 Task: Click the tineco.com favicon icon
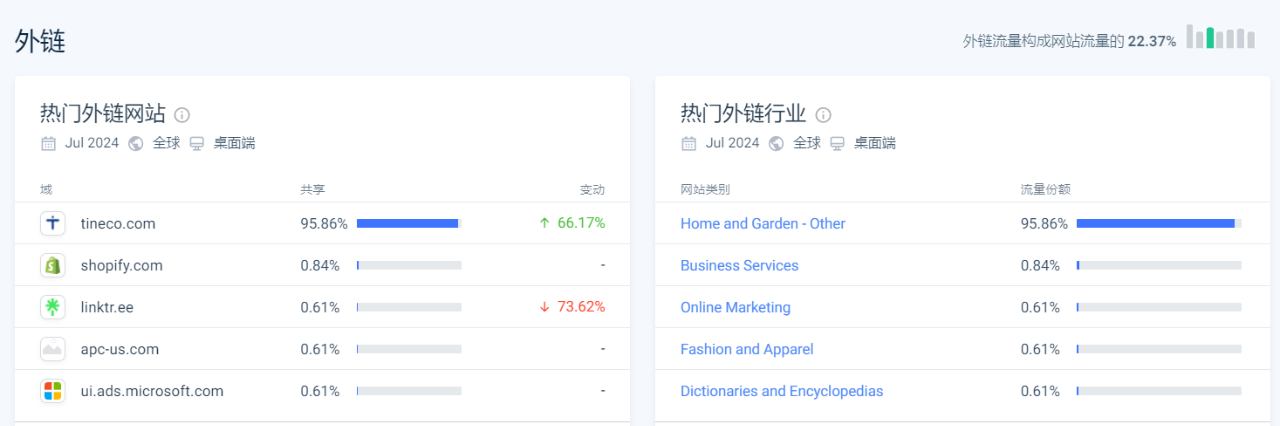click(x=53, y=223)
